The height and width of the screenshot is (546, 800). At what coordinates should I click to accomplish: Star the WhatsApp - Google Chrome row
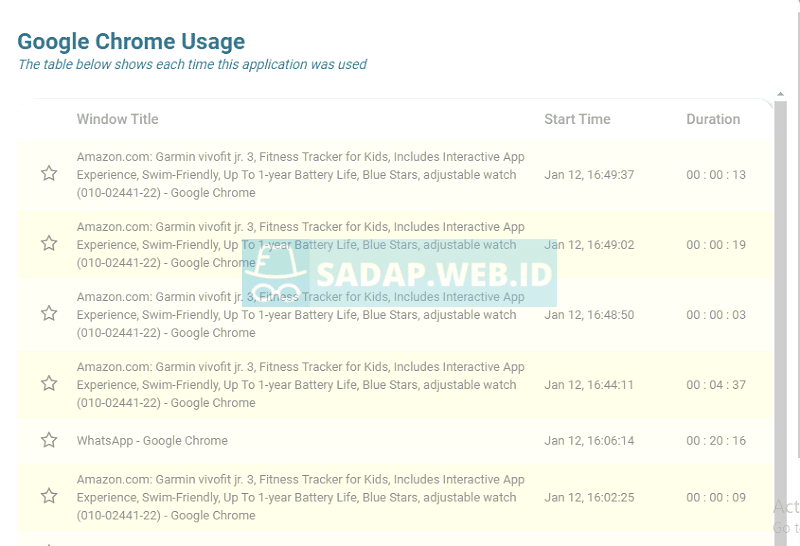pos(49,440)
